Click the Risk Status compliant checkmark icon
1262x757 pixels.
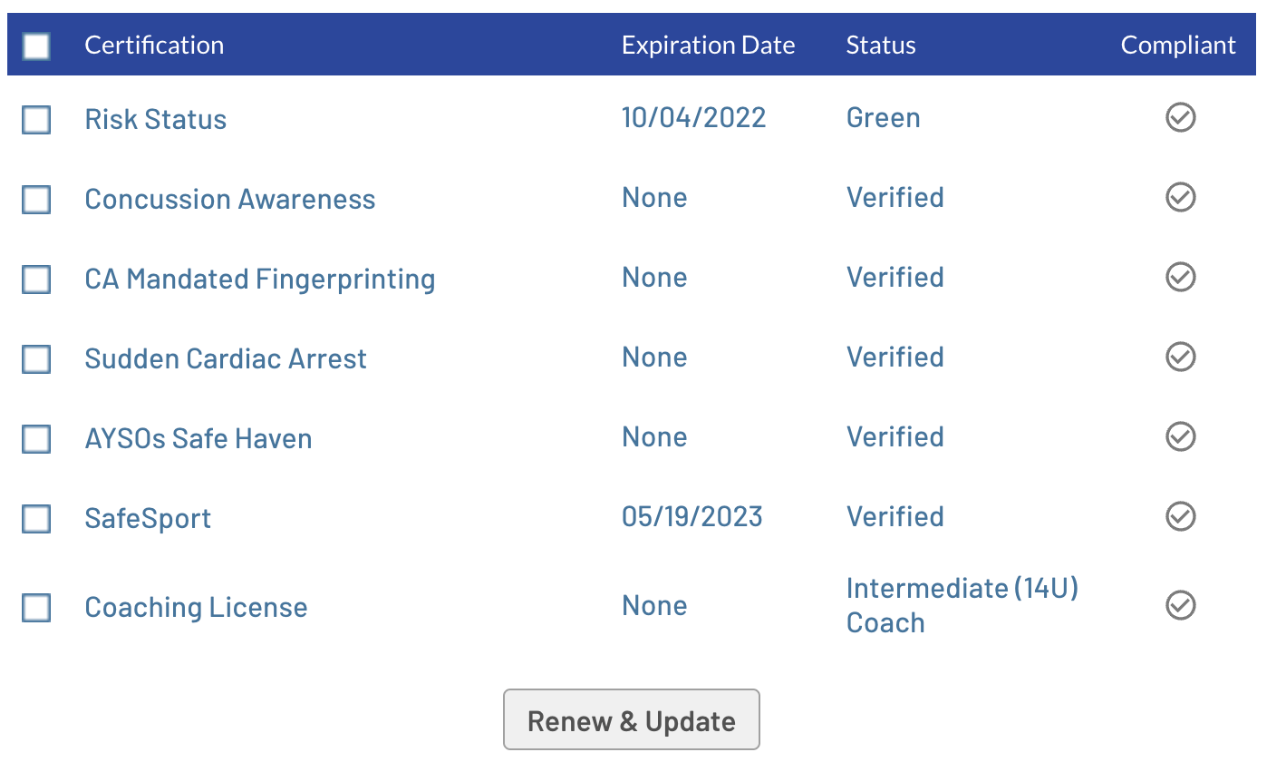(x=1180, y=118)
